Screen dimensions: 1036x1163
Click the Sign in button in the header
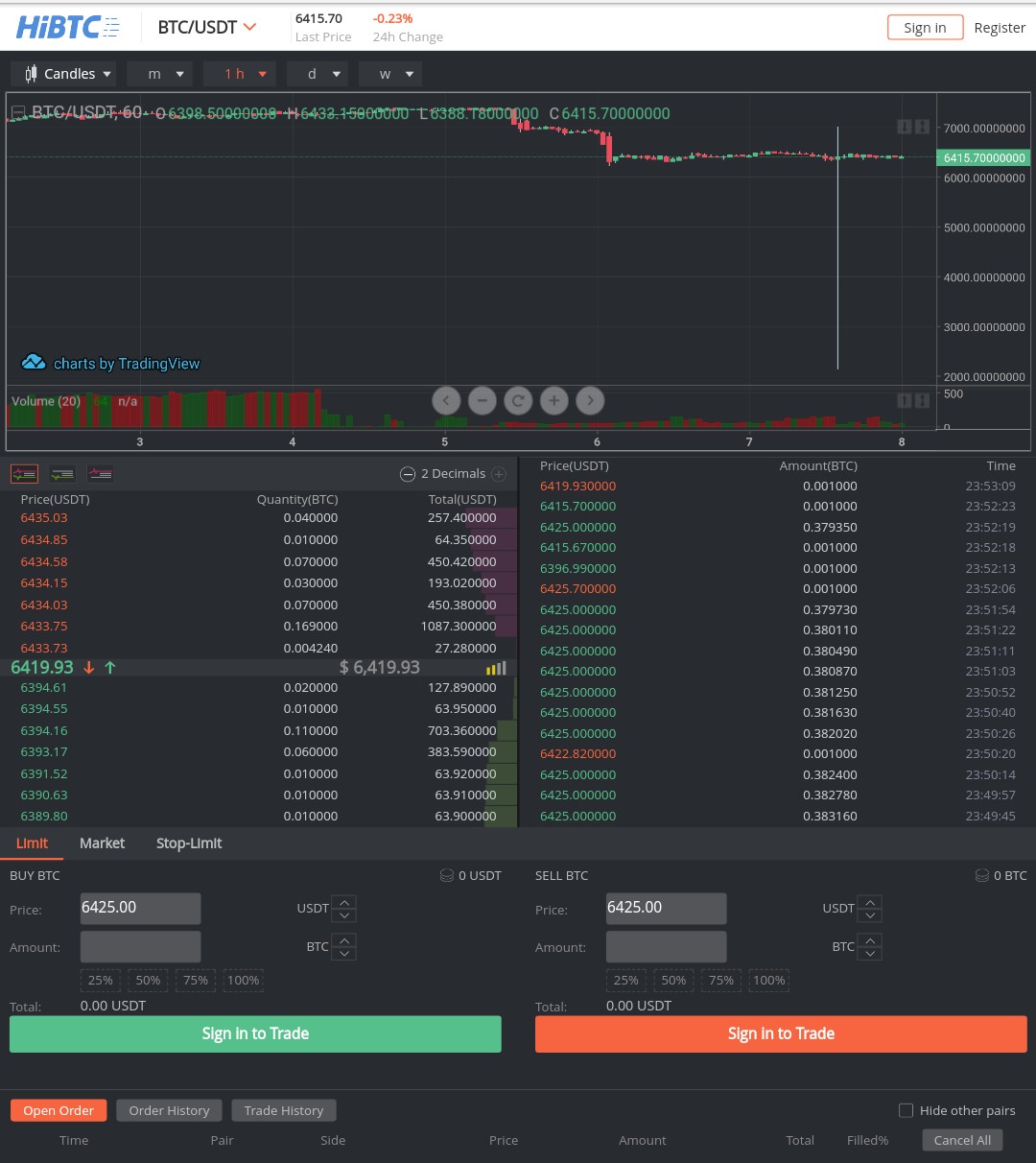tap(925, 27)
